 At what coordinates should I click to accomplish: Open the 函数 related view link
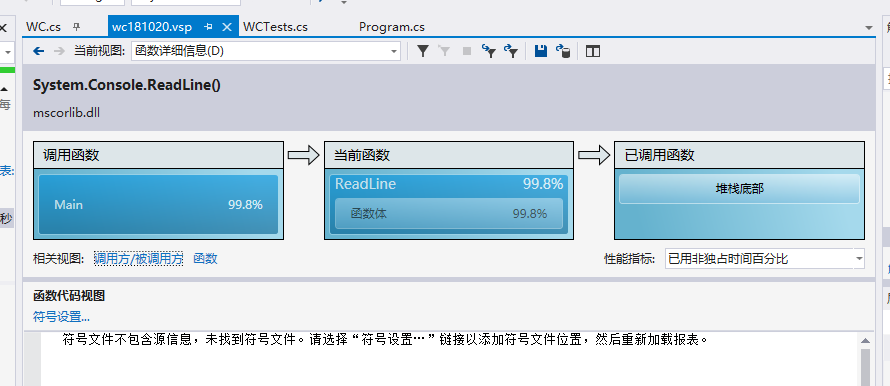coord(205,259)
